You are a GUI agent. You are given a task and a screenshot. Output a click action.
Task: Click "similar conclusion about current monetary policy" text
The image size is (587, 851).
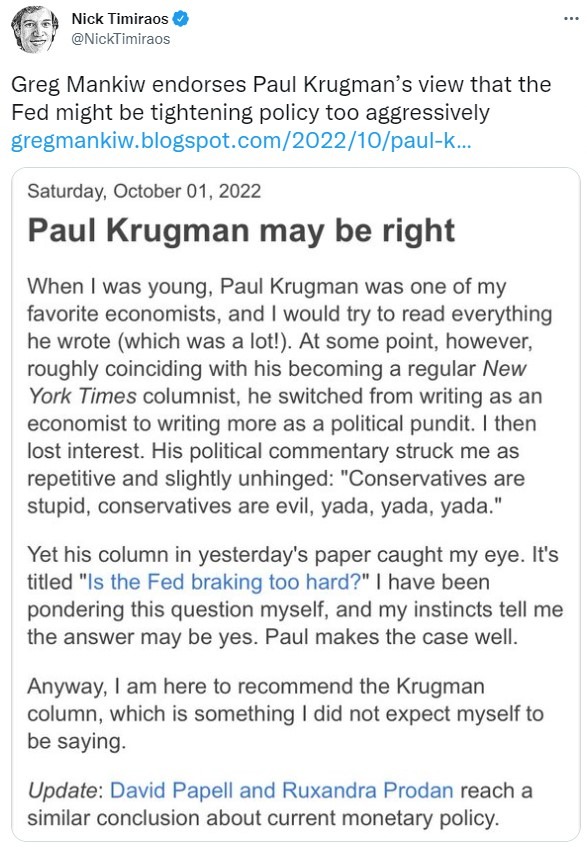263,818
